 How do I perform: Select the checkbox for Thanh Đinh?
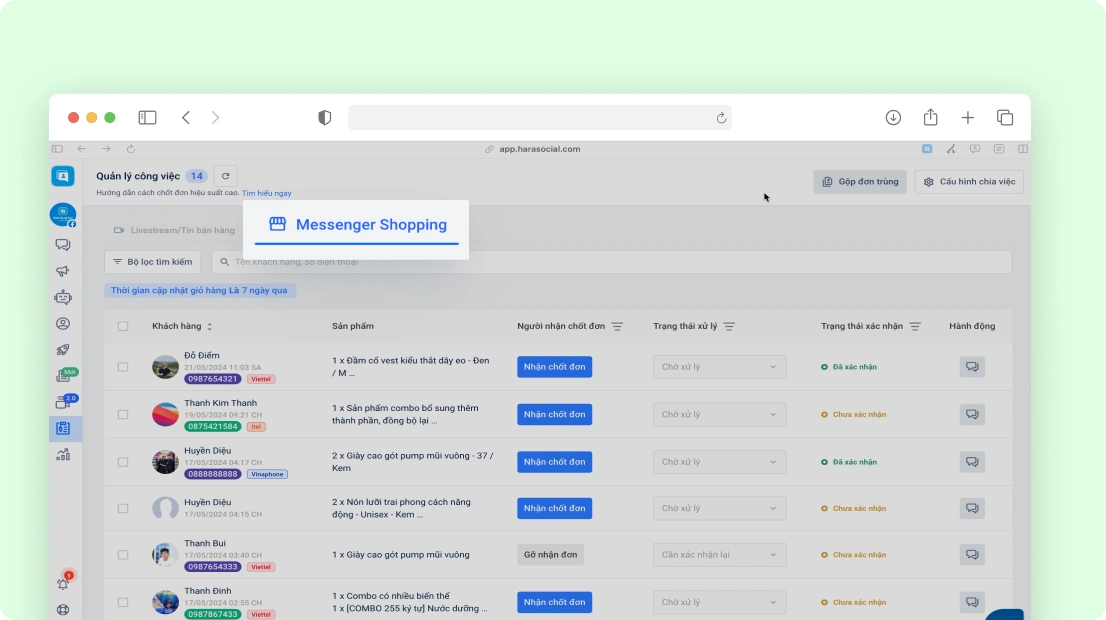coord(123,602)
